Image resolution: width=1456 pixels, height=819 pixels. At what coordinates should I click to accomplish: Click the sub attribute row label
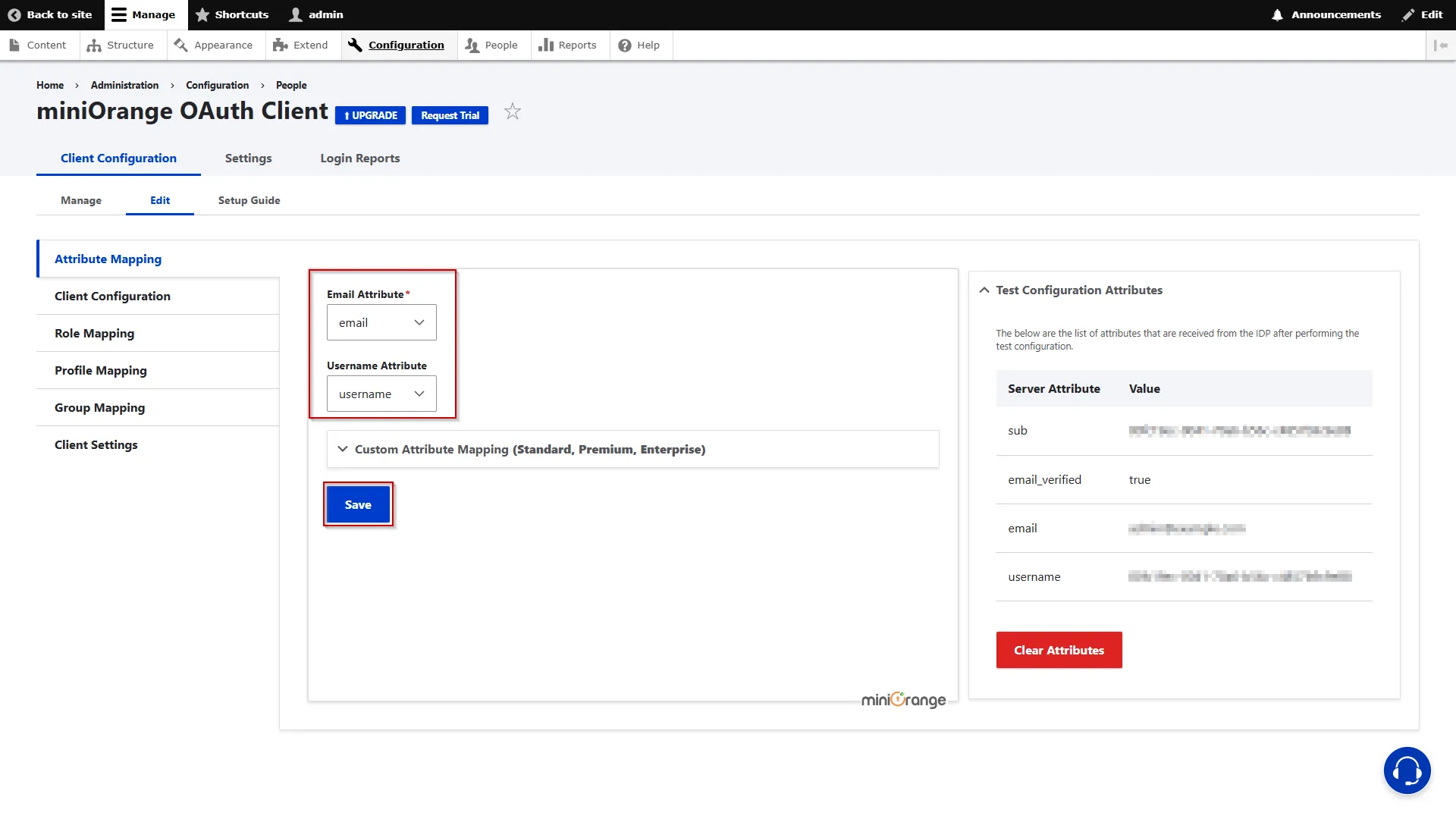pyautogui.click(x=1017, y=430)
